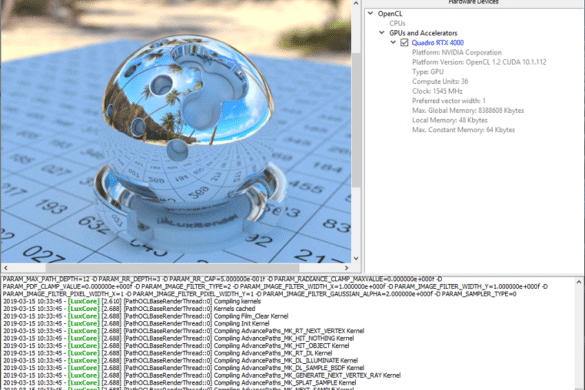Select the CPUs tree item
585x390 pixels.
click(x=397, y=23)
